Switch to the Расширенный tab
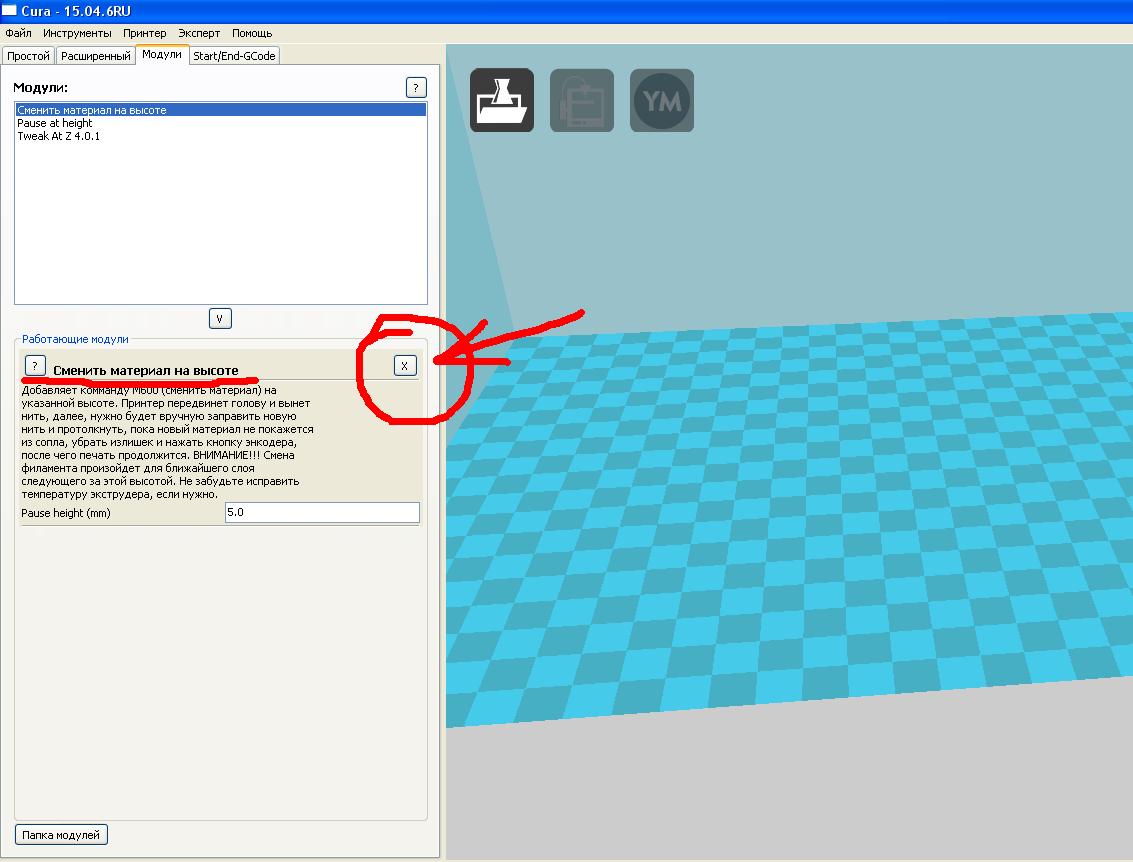1133x862 pixels. [95, 57]
